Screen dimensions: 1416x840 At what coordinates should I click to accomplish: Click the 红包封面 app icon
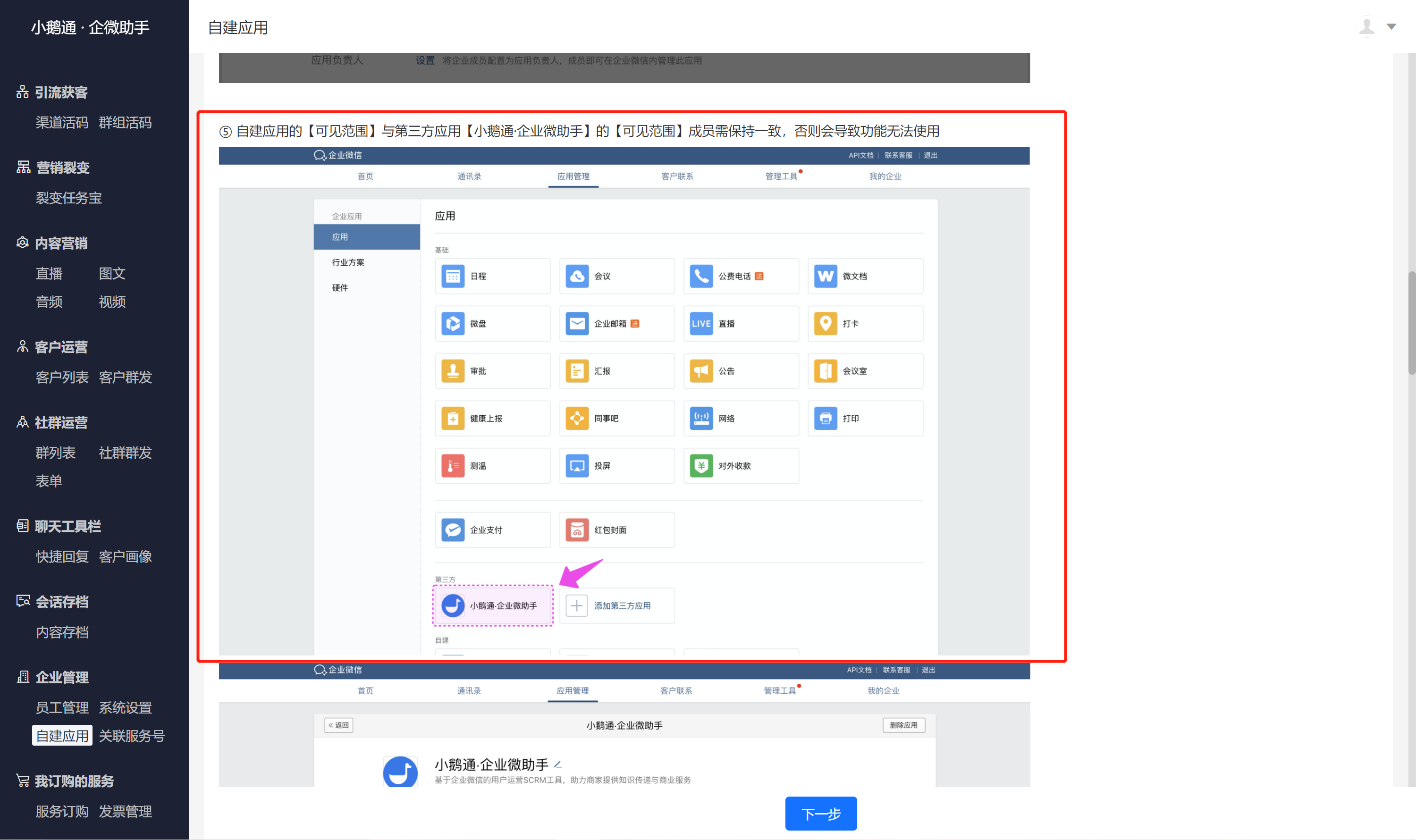tap(577, 530)
